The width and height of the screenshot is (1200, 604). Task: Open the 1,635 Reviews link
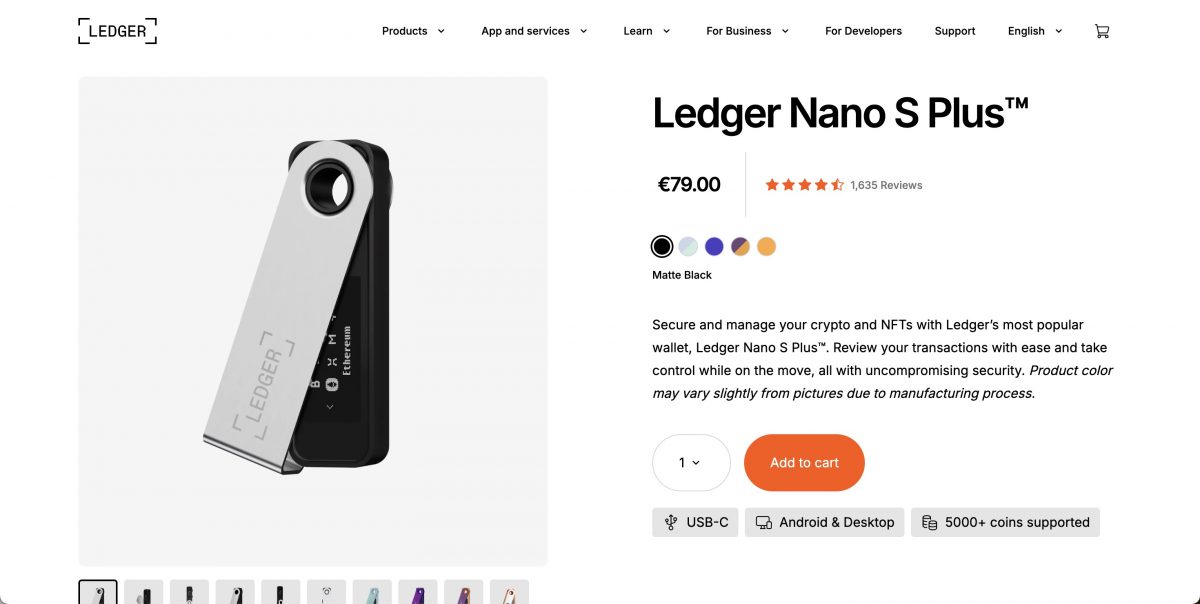(x=886, y=184)
